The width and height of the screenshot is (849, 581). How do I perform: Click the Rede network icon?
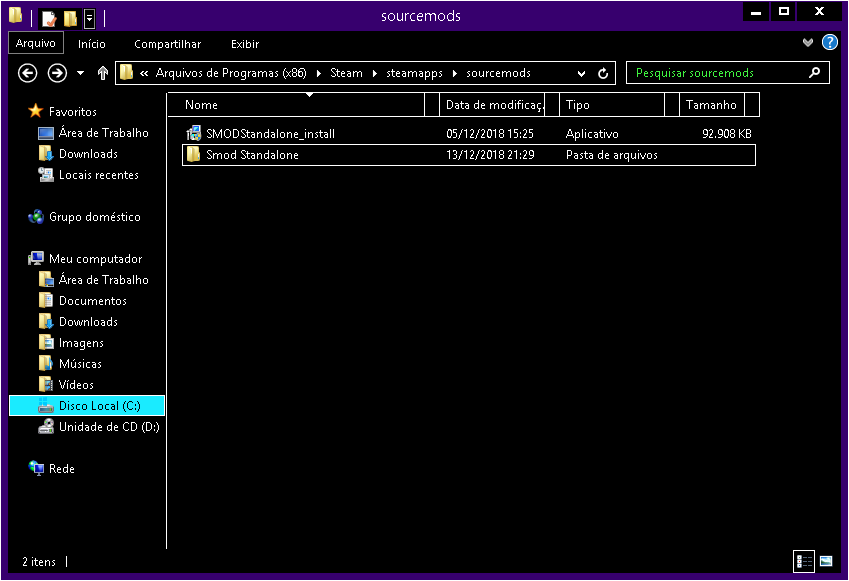click(36, 468)
